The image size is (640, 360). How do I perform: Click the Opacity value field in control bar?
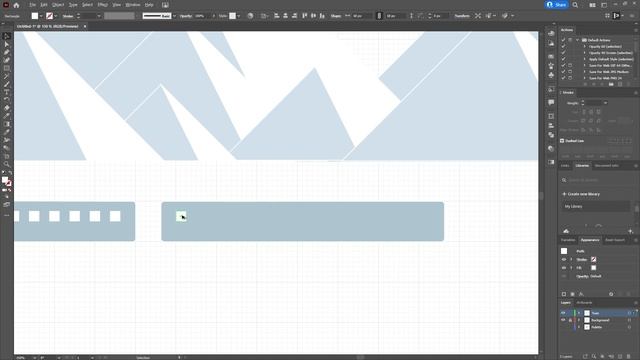[x=201, y=16]
